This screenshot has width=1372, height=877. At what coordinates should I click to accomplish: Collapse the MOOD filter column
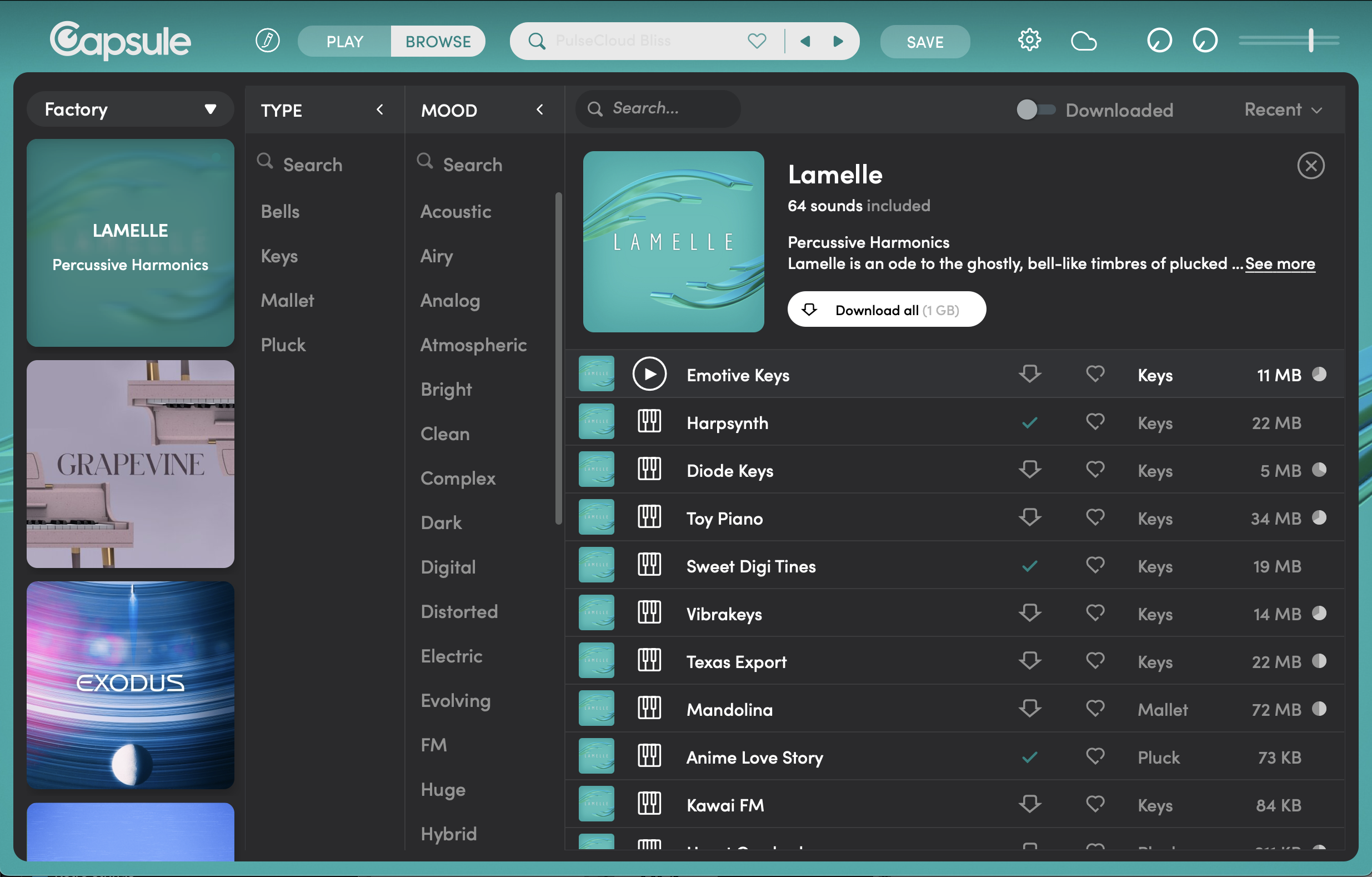point(539,109)
